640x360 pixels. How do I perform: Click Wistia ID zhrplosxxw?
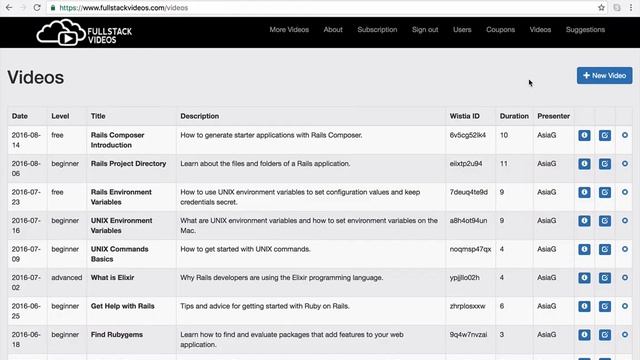coord(467,306)
